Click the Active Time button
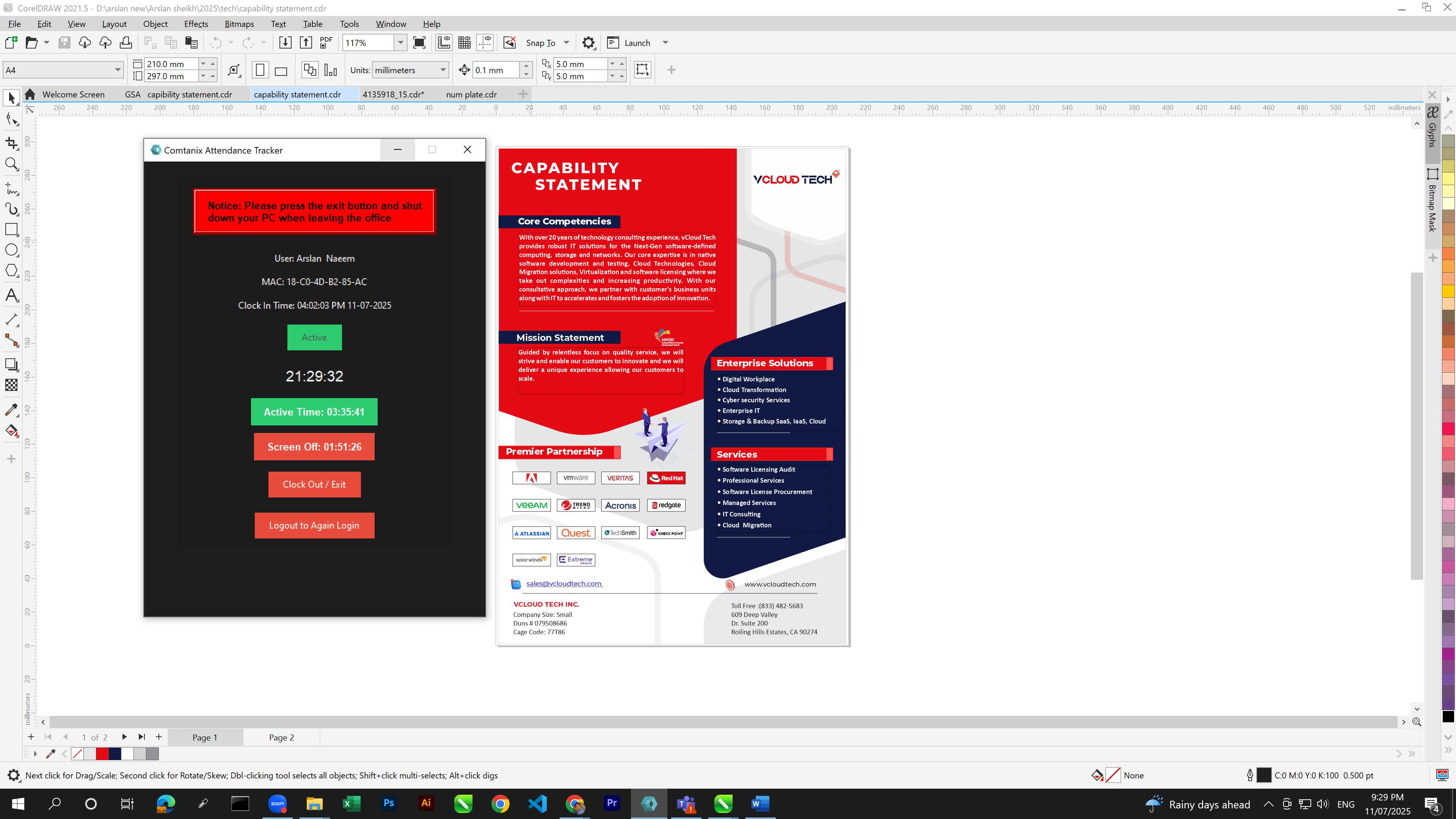This screenshot has height=819, width=1456. coord(314,411)
